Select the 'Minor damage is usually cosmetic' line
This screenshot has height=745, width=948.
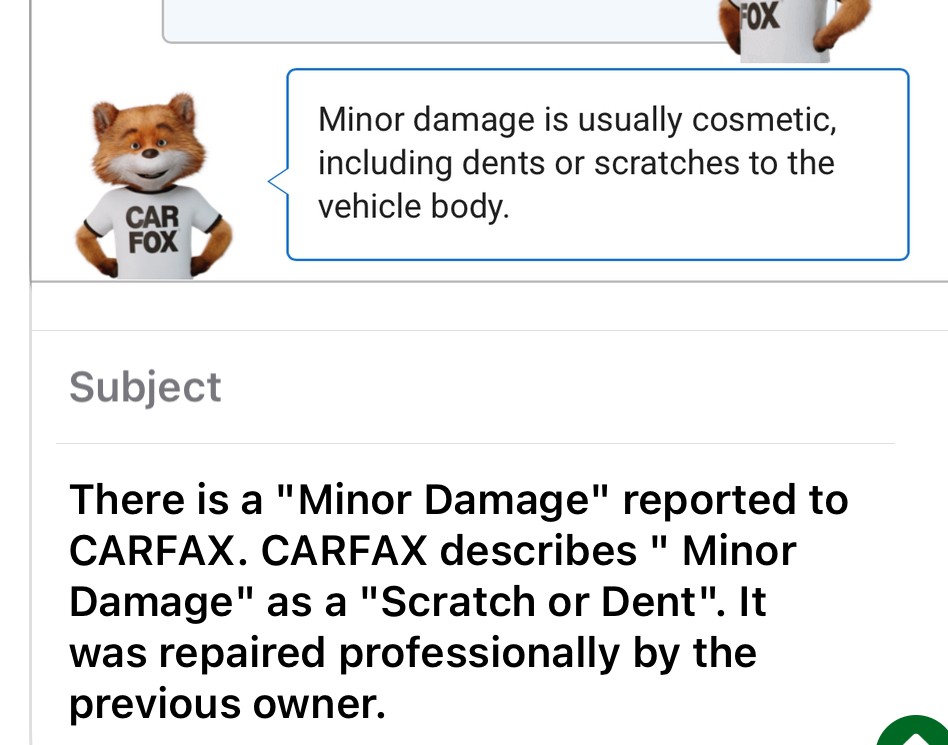point(577,119)
